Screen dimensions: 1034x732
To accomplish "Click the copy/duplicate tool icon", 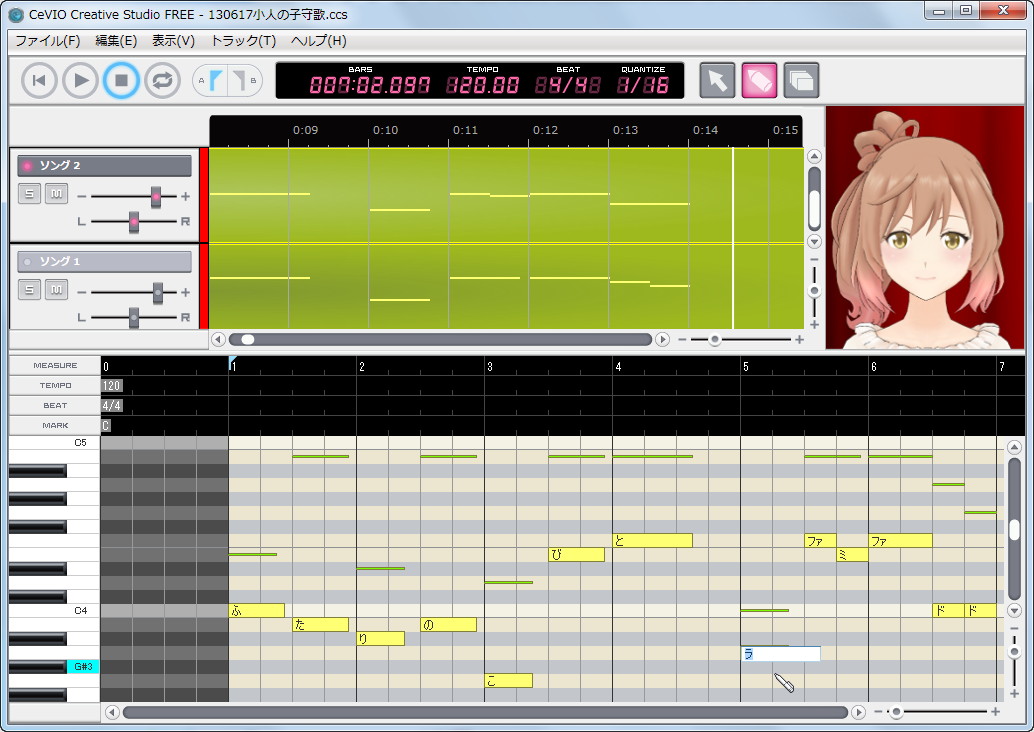I will click(x=800, y=80).
